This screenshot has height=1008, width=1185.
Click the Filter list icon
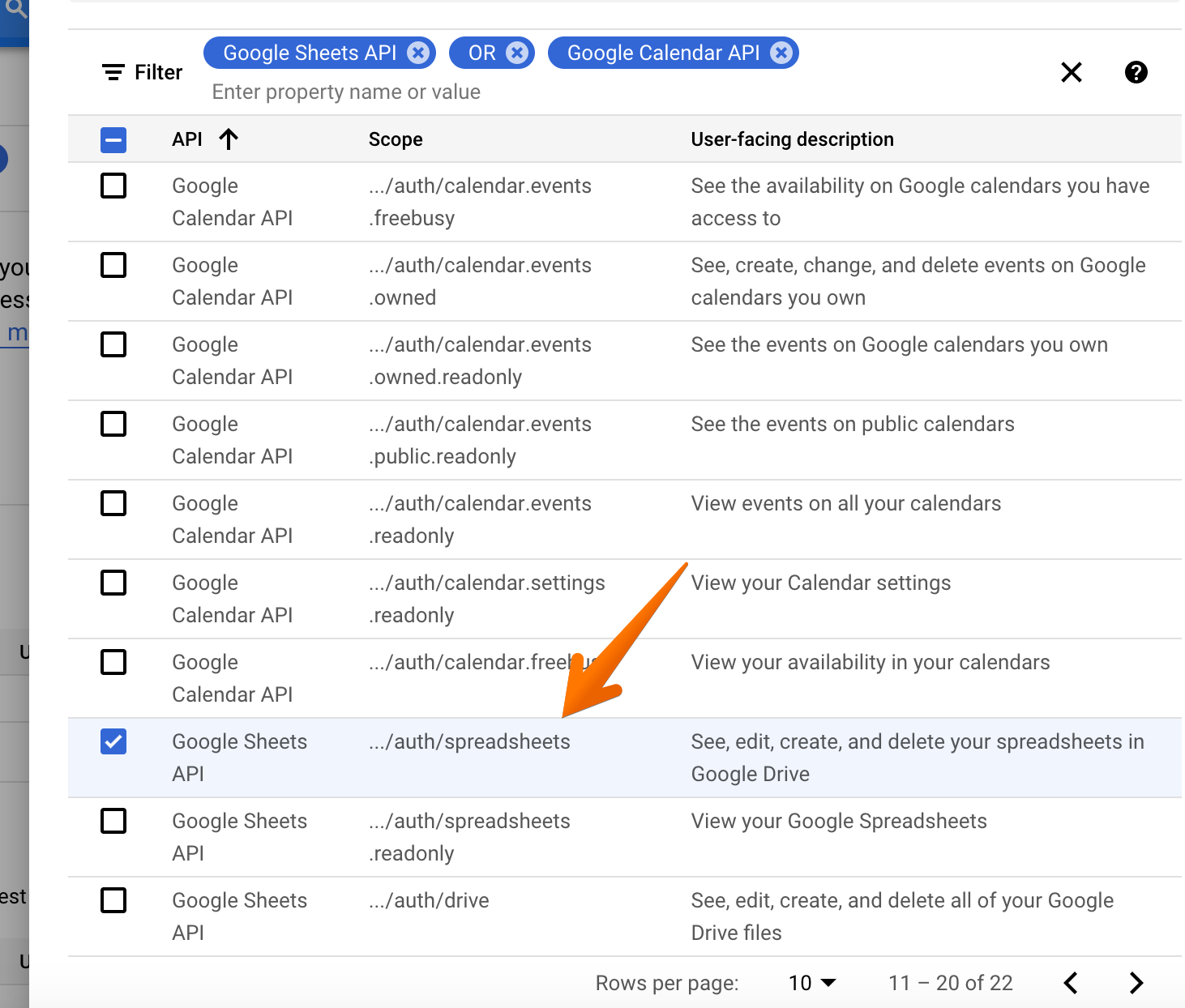113,72
